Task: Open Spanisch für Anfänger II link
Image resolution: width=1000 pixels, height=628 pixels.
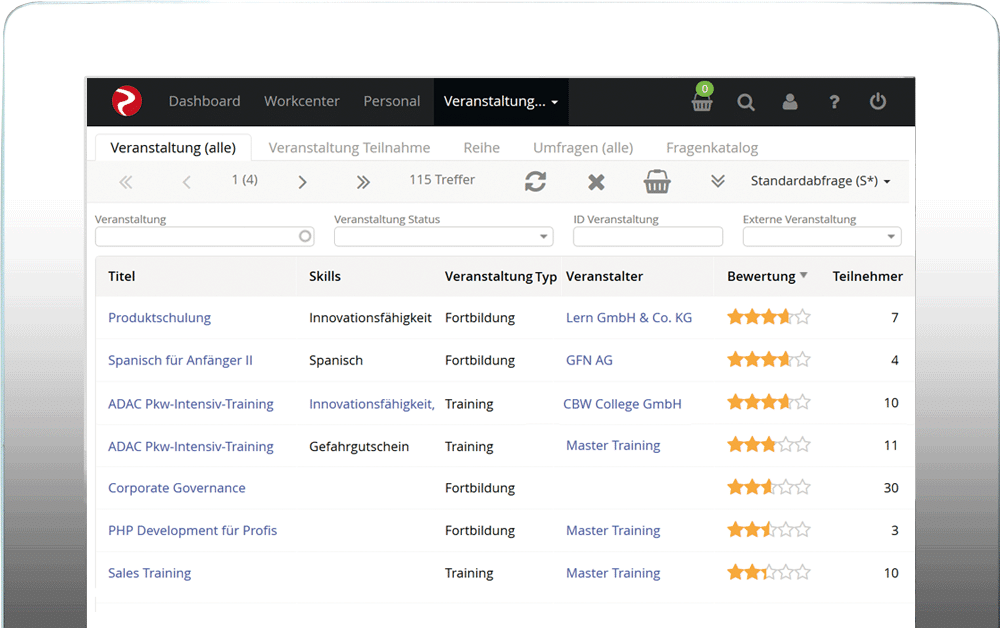Action: (x=180, y=360)
